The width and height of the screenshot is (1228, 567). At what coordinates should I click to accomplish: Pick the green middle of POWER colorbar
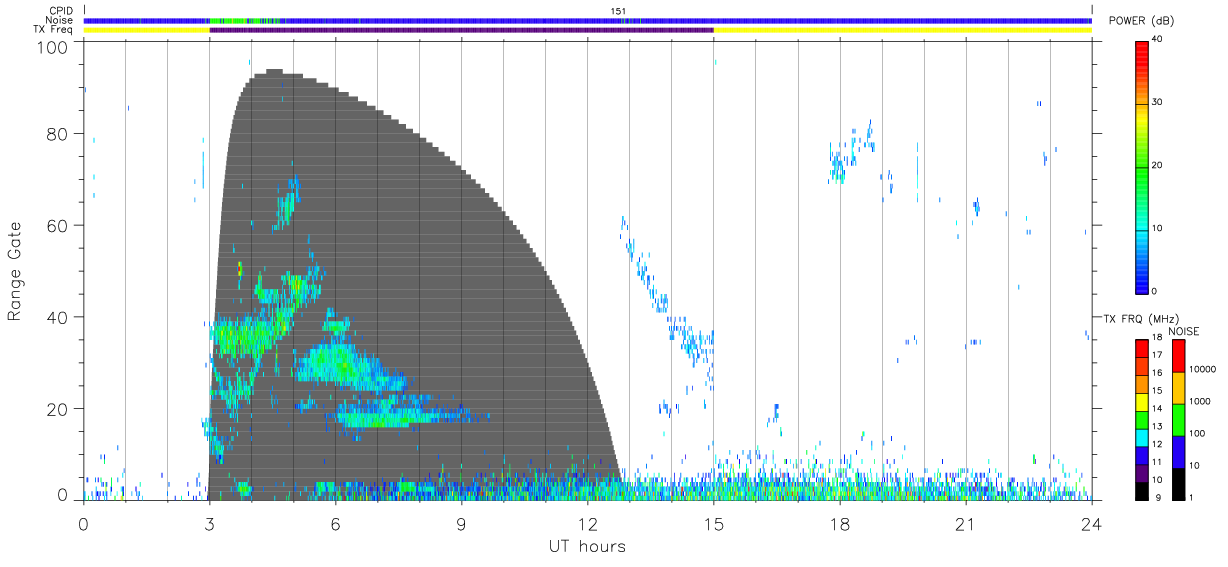1142,166
